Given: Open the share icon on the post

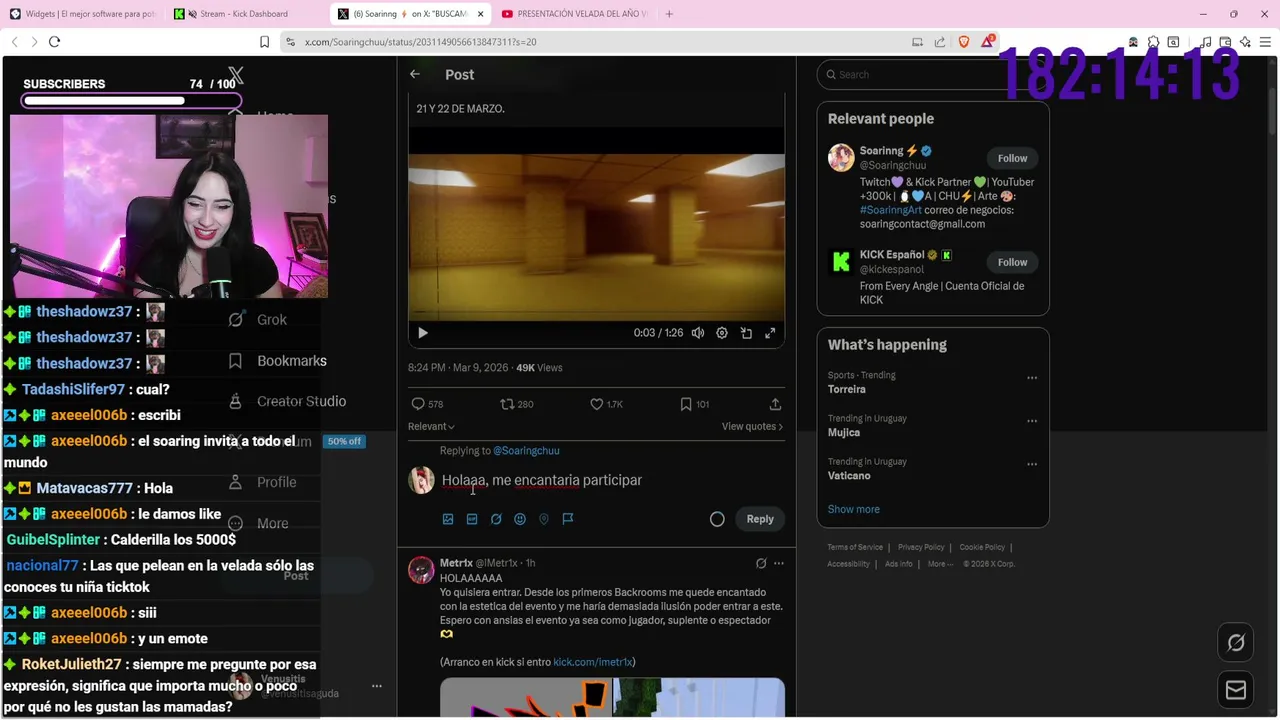Looking at the screenshot, I should click(x=775, y=404).
